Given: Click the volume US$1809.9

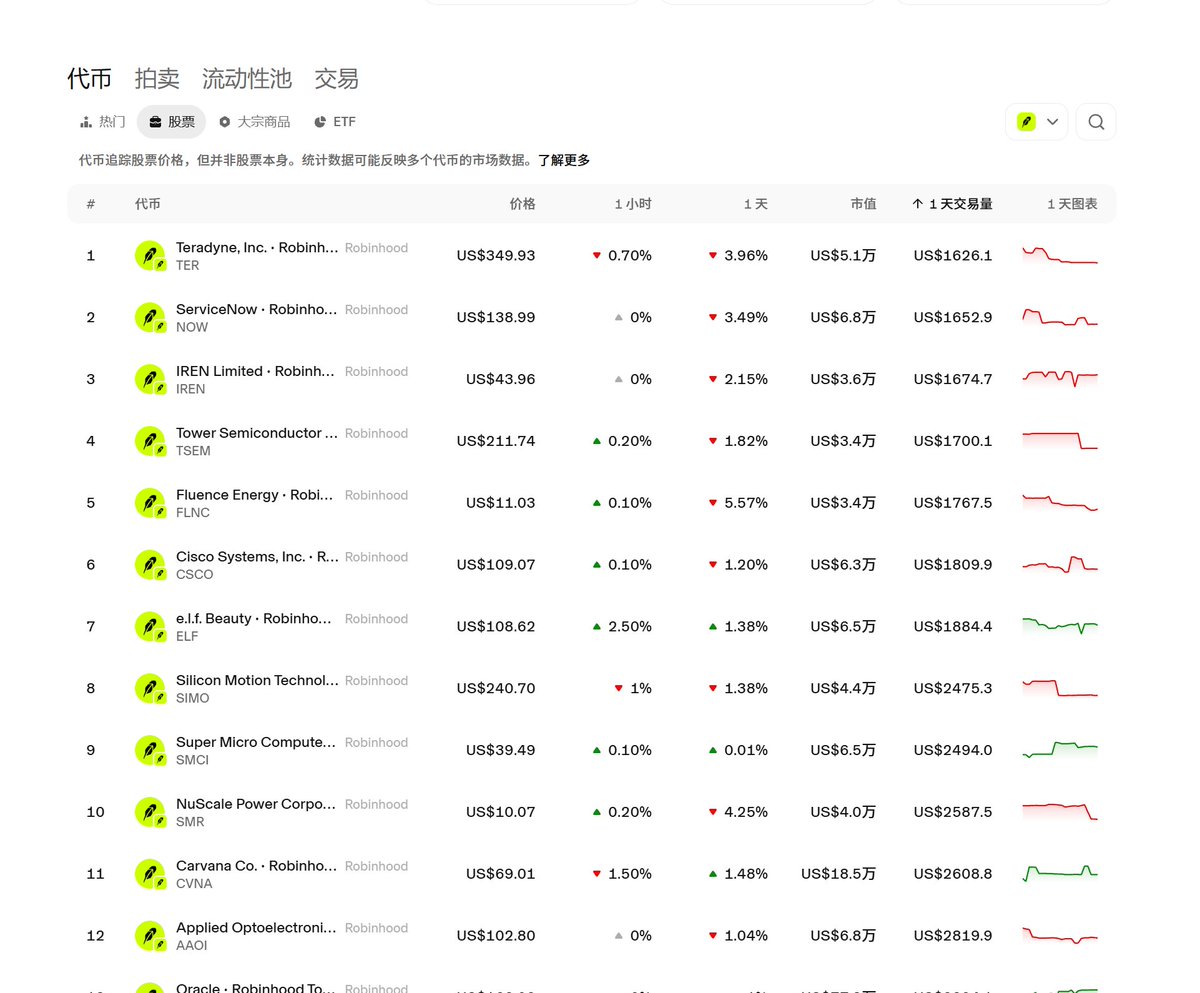Looking at the screenshot, I should (x=953, y=565).
